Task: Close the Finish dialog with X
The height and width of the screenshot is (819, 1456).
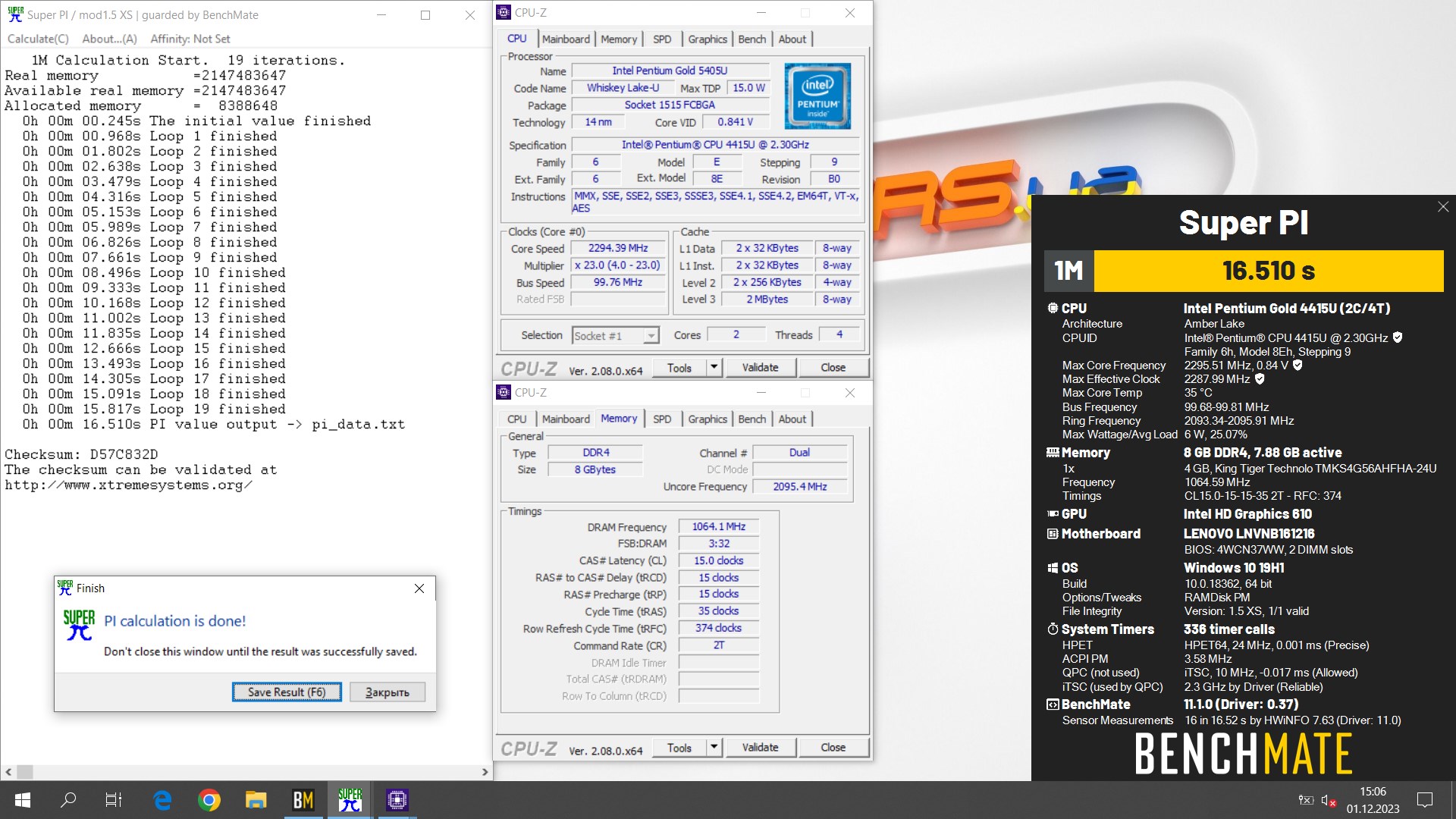Action: pyautogui.click(x=419, y=588)
